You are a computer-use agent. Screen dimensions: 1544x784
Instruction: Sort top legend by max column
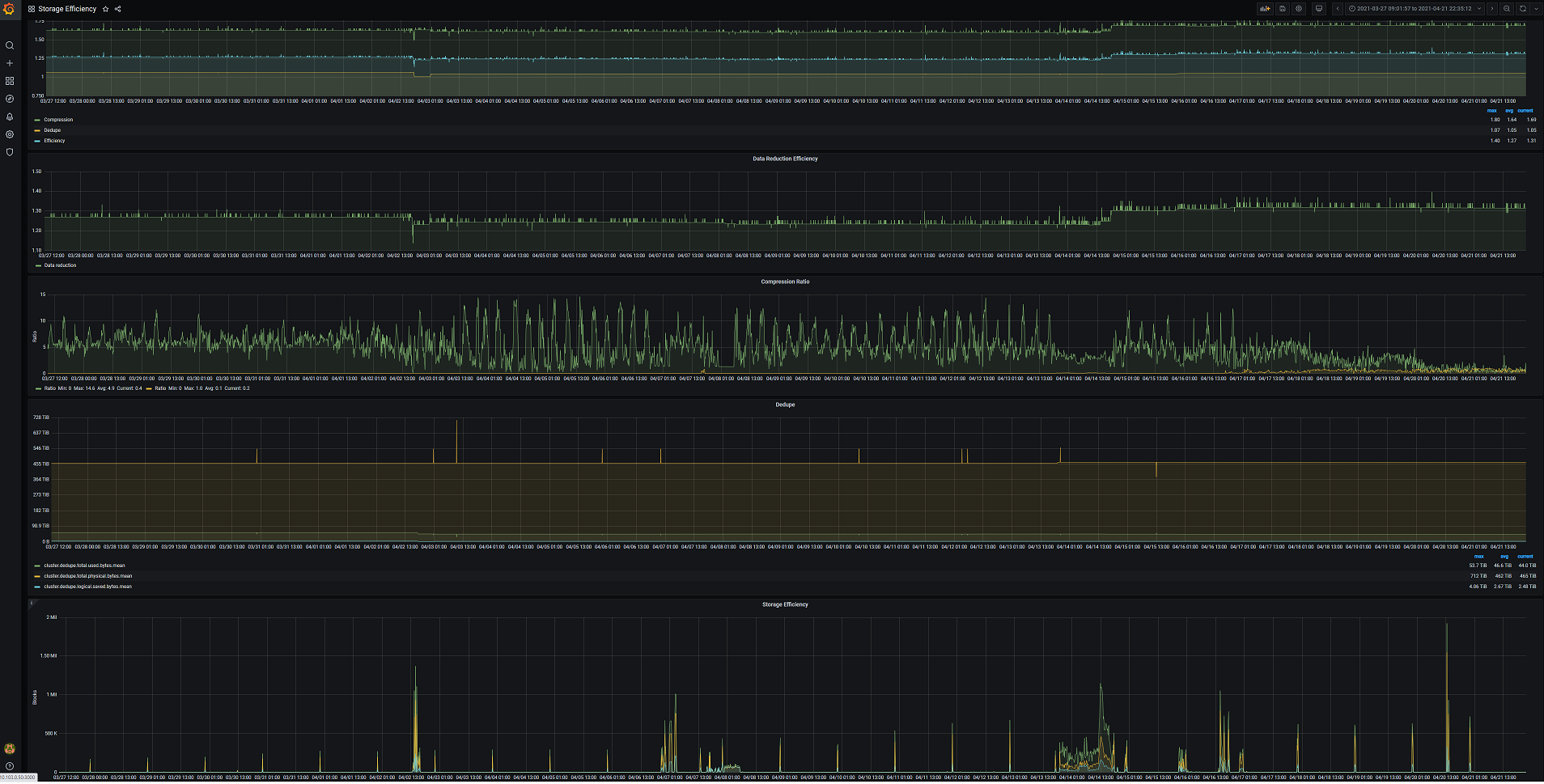[x=1492, y=111]
